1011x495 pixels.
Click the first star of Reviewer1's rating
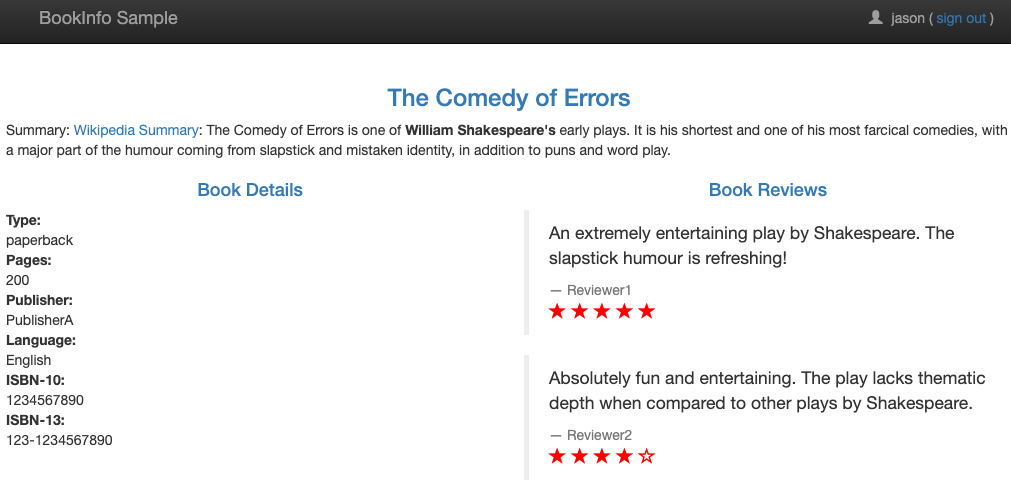pyautogui.click(x=557, y=312)
